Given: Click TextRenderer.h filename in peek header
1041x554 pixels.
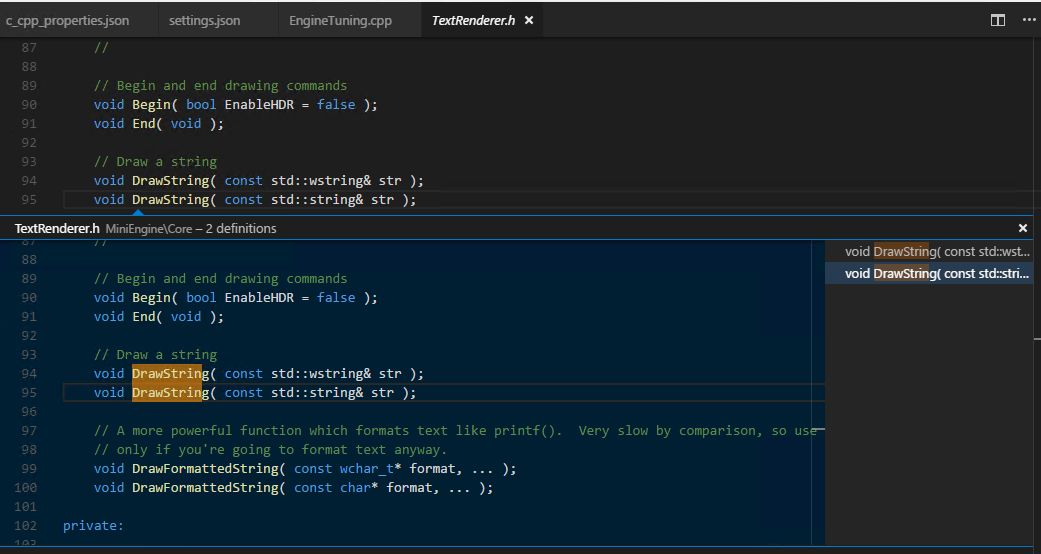Looking at the screenshot, I should pyautogui.click(x=57, y=228).
